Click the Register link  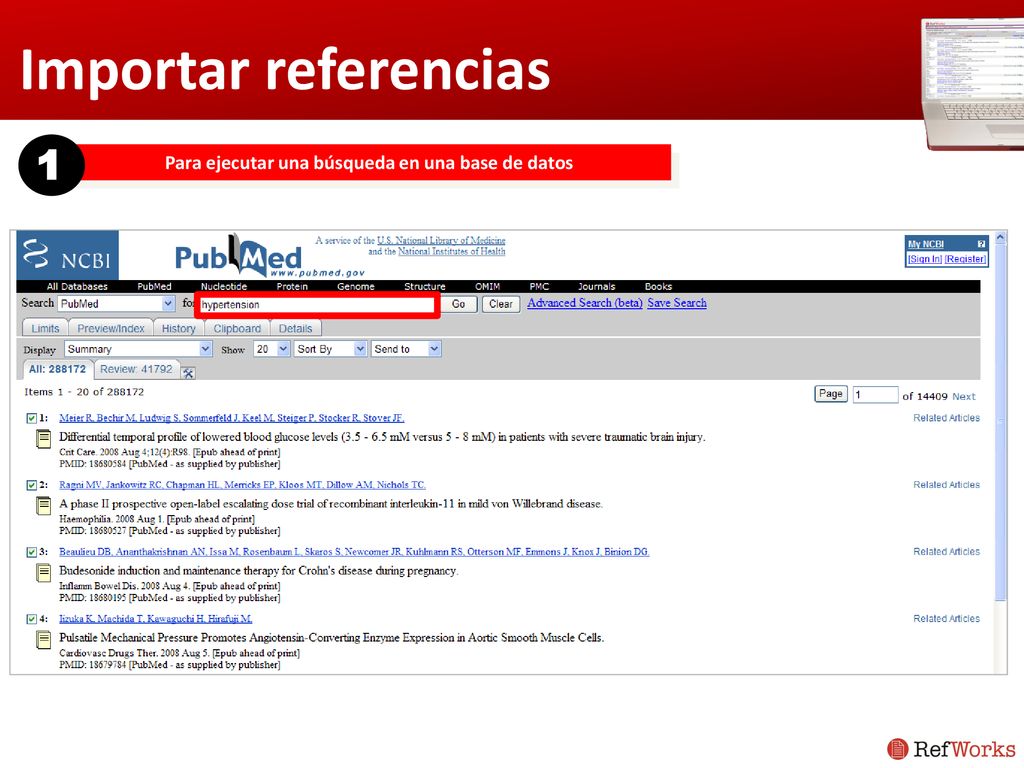pyautogui.click(x=965, y=259)
